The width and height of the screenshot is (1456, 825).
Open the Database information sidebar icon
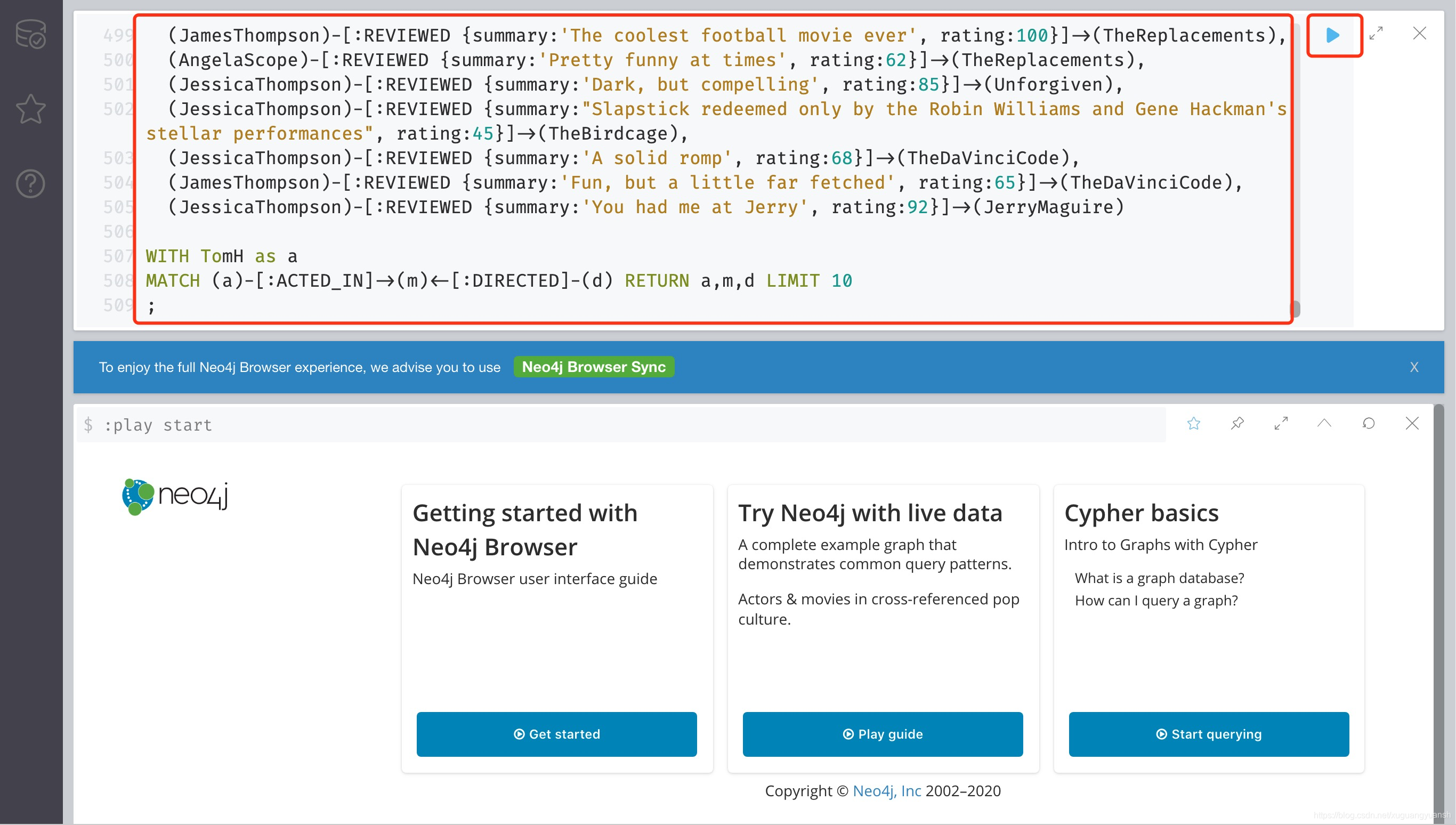tap(30, 34)
